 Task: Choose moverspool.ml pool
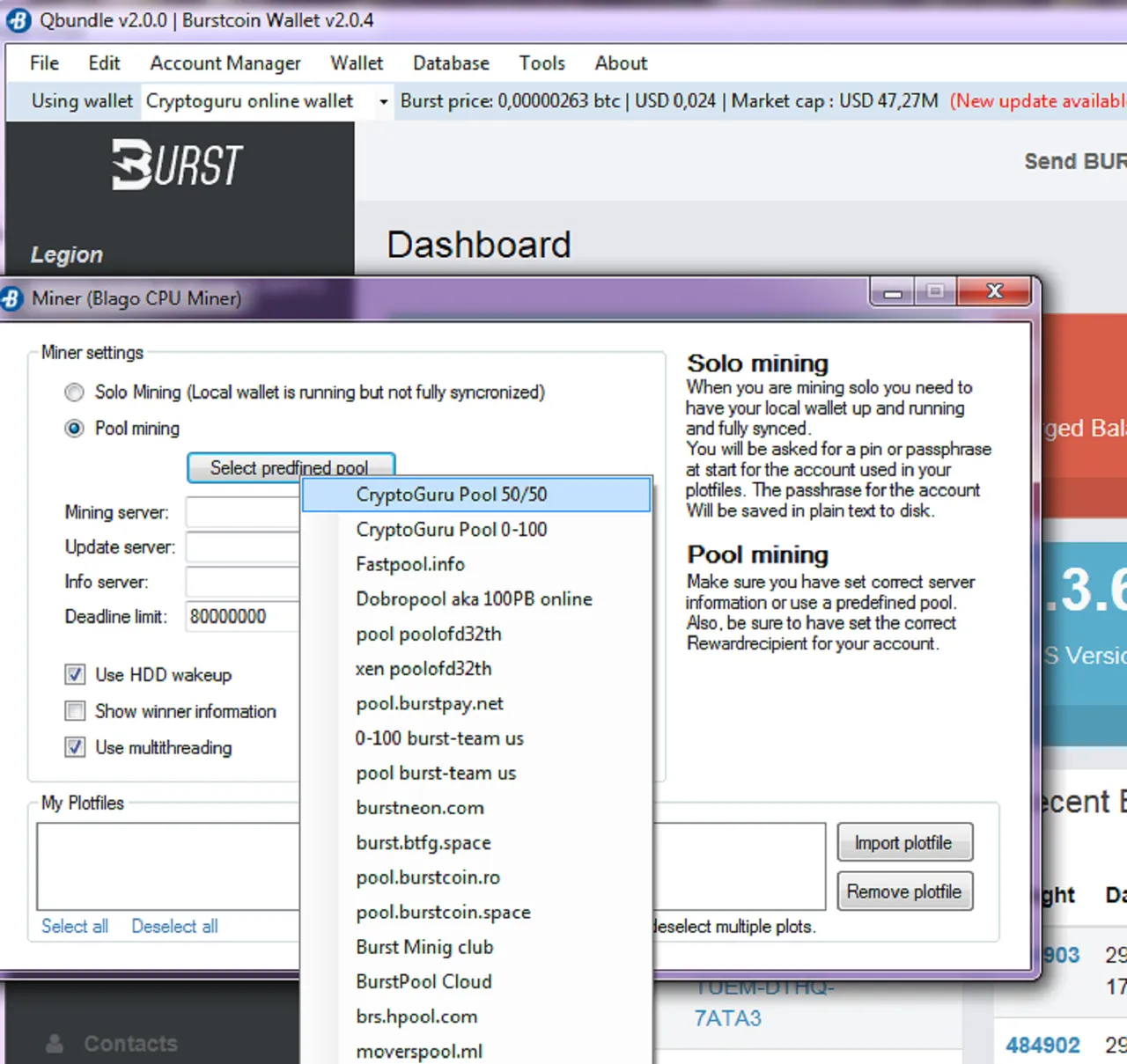point(476,1051)
